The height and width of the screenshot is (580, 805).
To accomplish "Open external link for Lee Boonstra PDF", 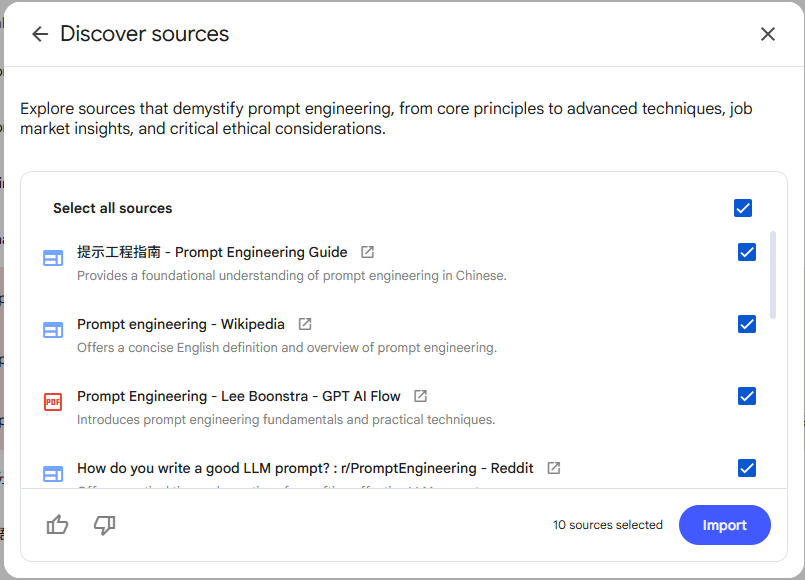I will pyautogui.click(x=421, y=396).
